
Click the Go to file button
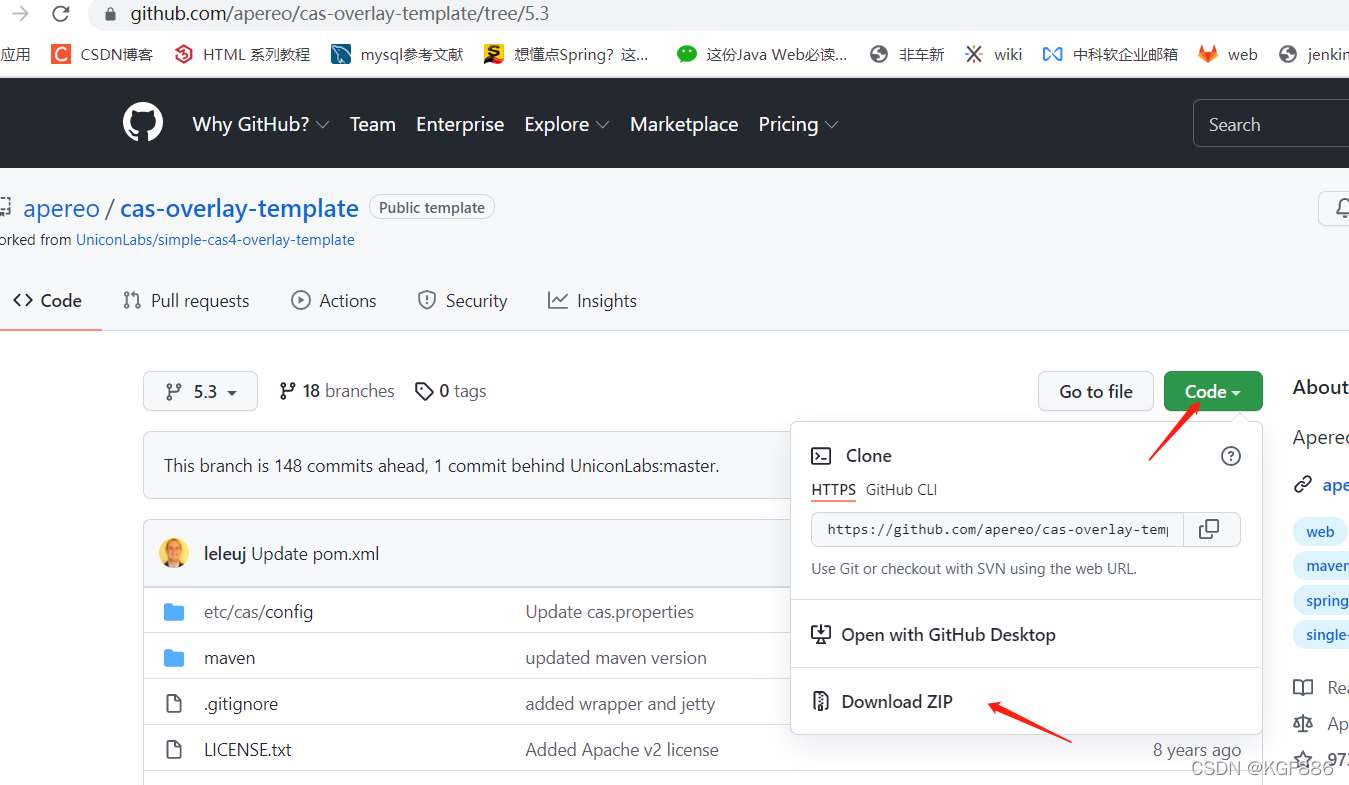click(x=1095, y=391)
